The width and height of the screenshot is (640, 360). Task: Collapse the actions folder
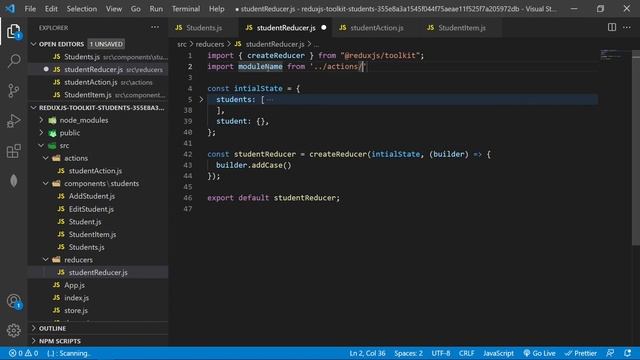[x=46, y=158]
